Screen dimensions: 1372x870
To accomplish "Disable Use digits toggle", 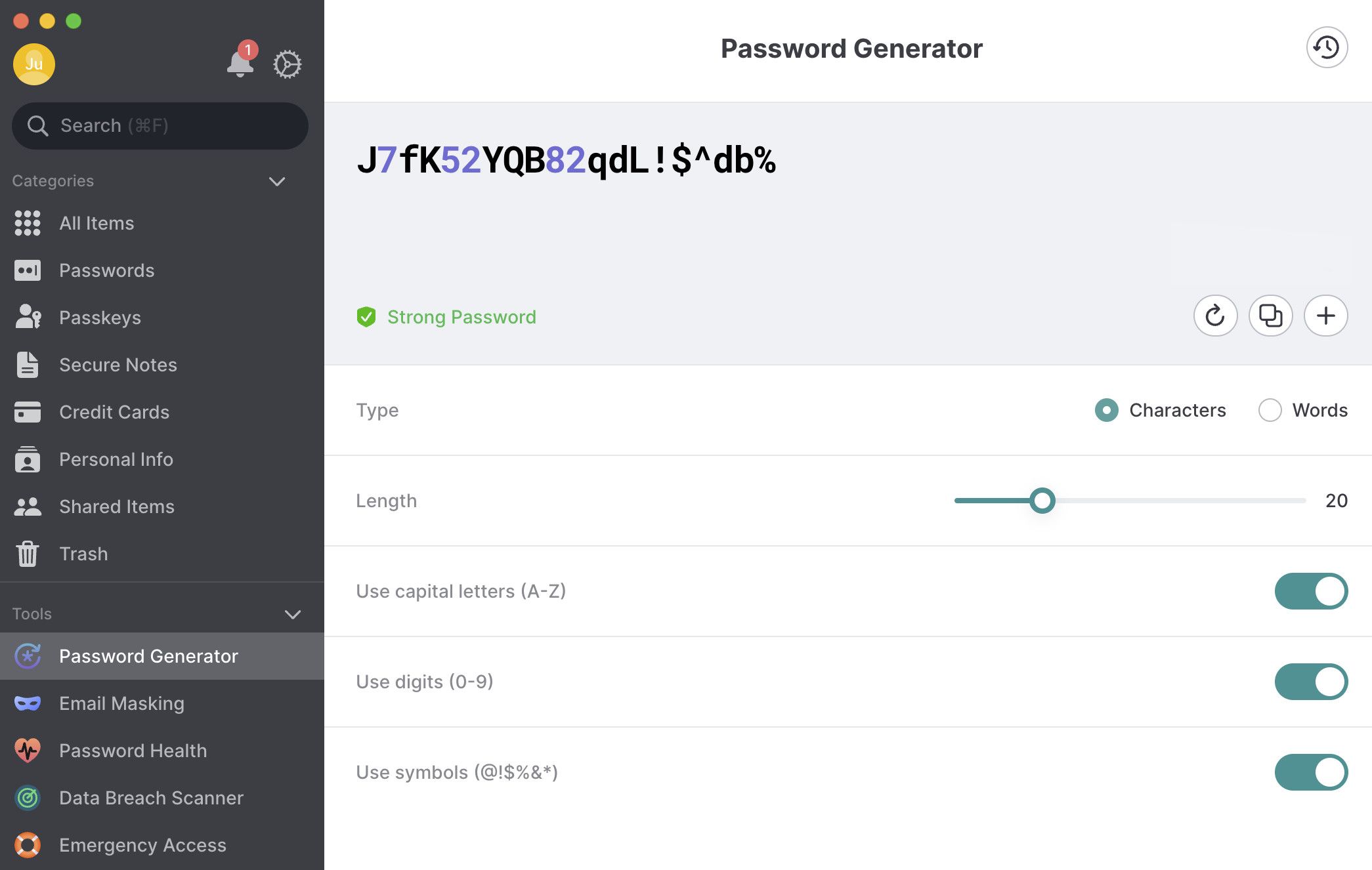I will tap(1311, 681).
